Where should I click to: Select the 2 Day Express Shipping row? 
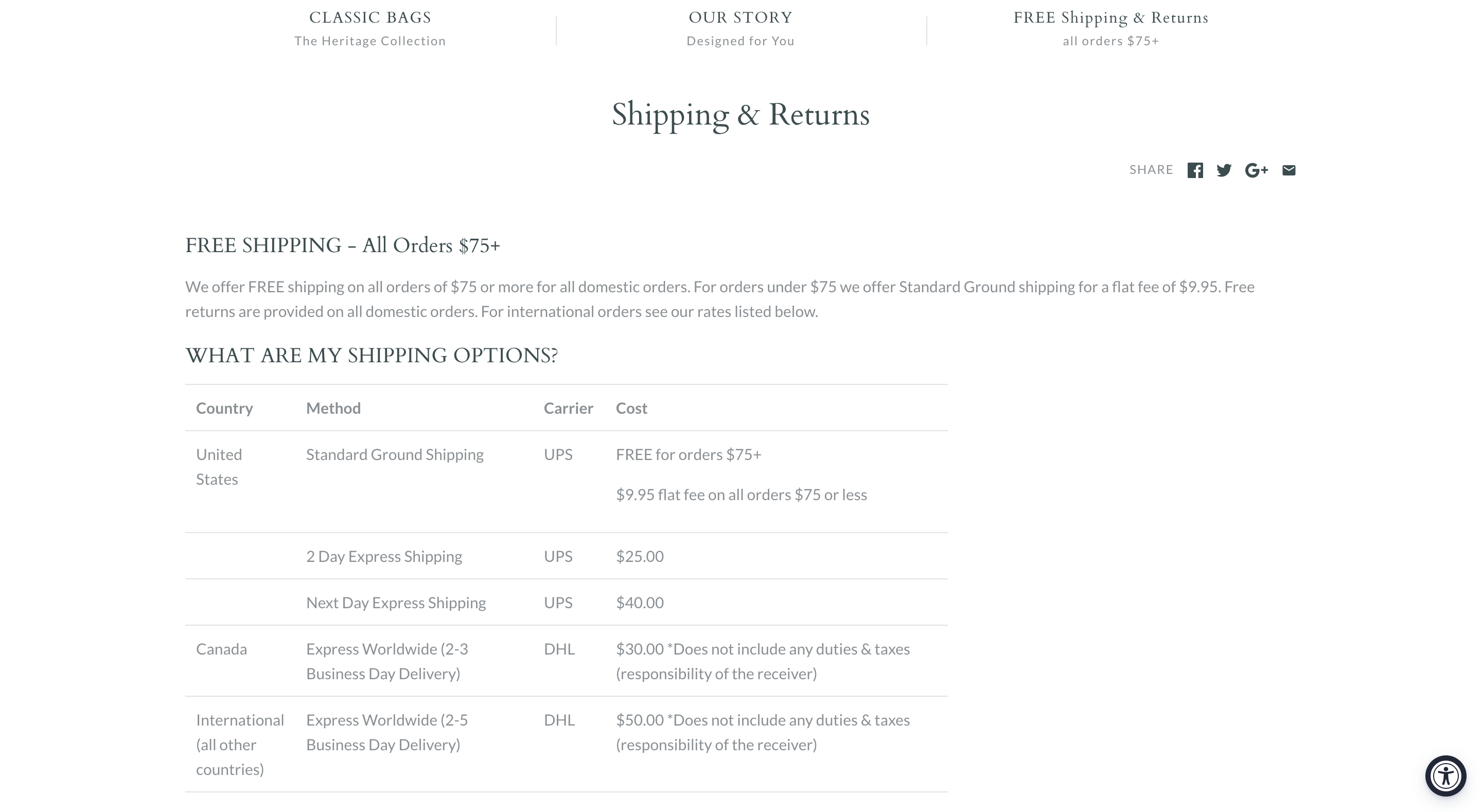coord(566,556)
